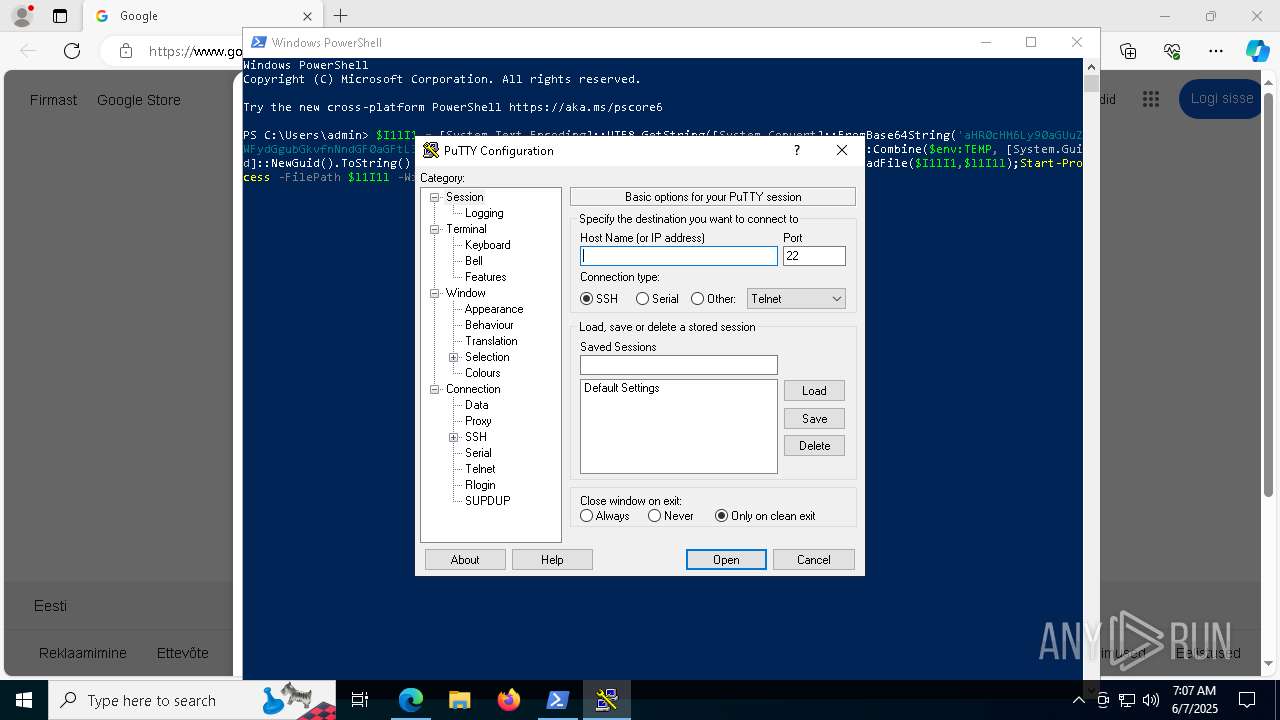
Task: Open Task View on taskbar
Action: 360,700
